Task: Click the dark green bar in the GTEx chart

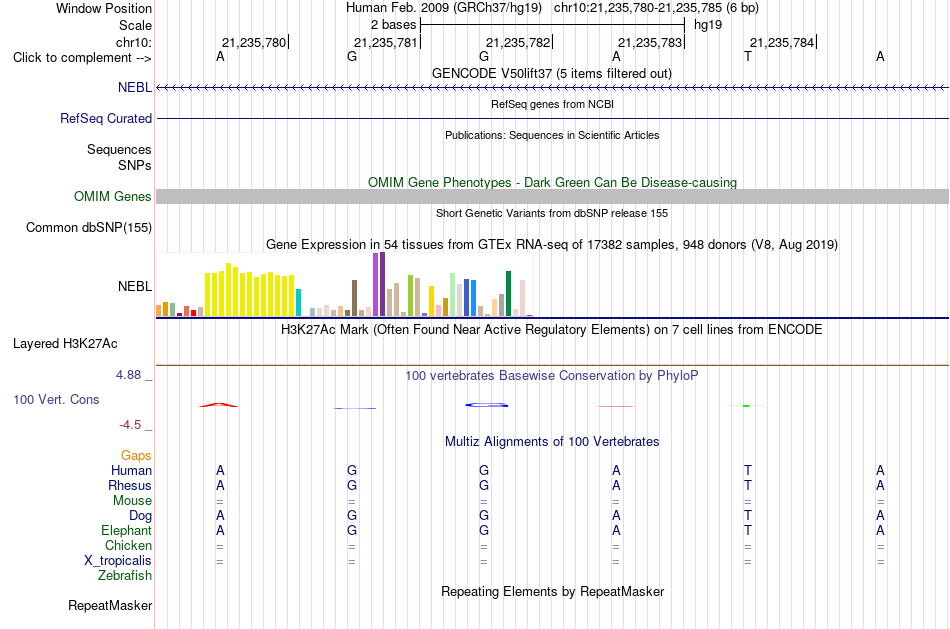Action: (x=509, y=294)
